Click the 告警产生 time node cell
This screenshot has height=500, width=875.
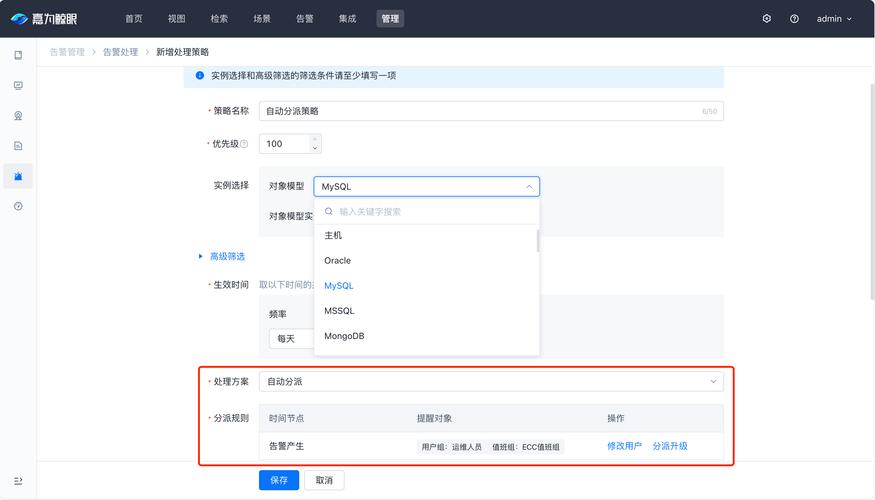tap(286, 446)
